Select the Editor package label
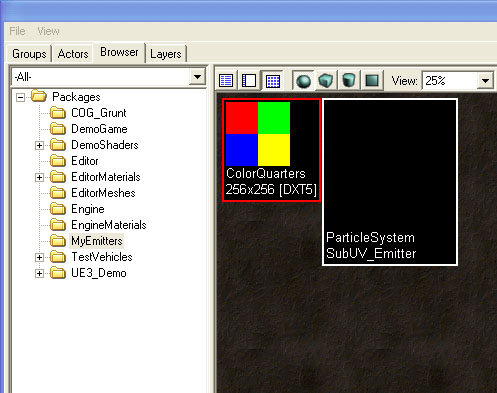The width and height of the screenshot is (497, 393). [x=85, y=161]
